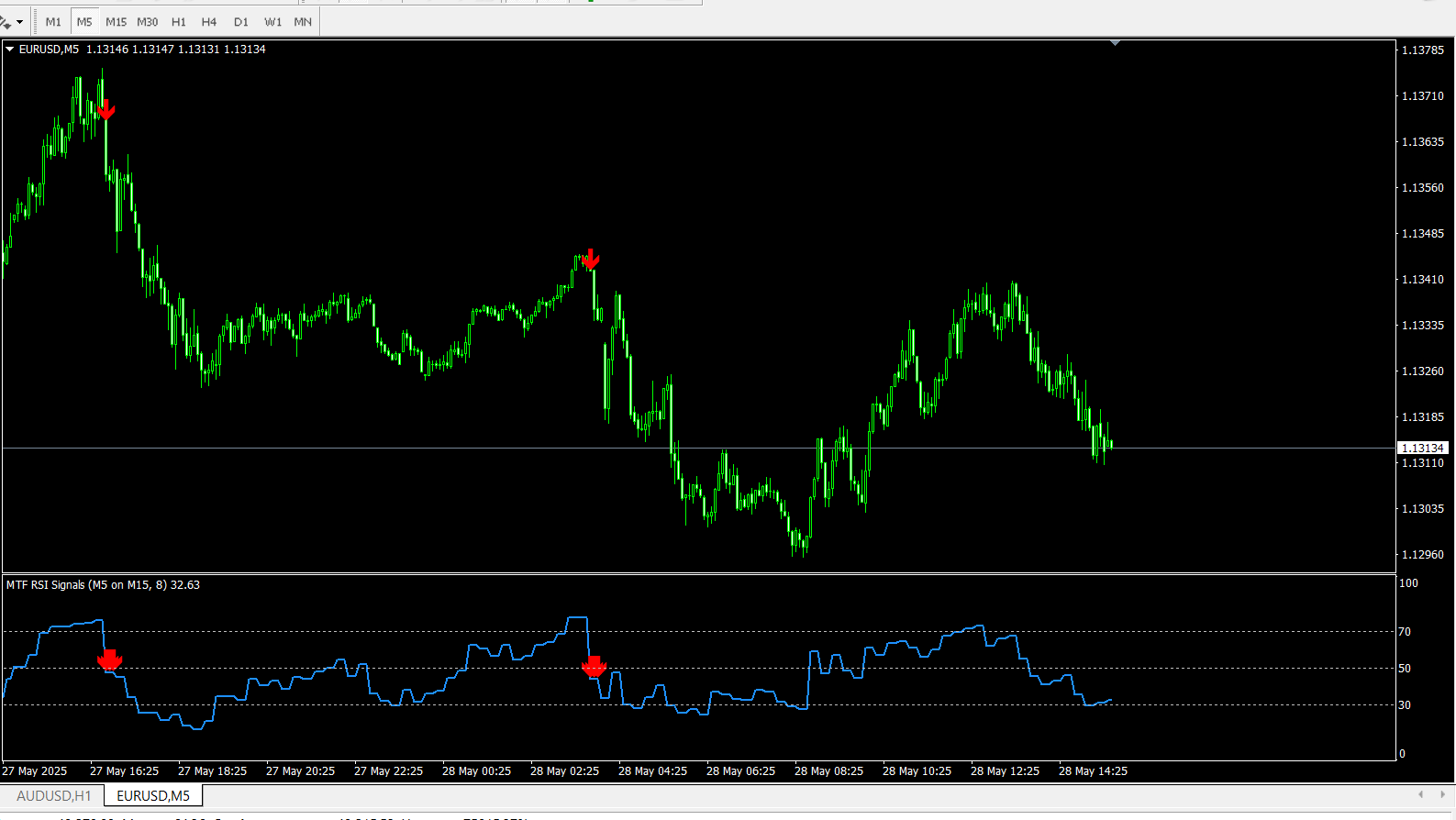The height and width of the screenshot is (820, 1456).
Task: Open the dropdown arrow left of M1
Action: pos(19,22)
